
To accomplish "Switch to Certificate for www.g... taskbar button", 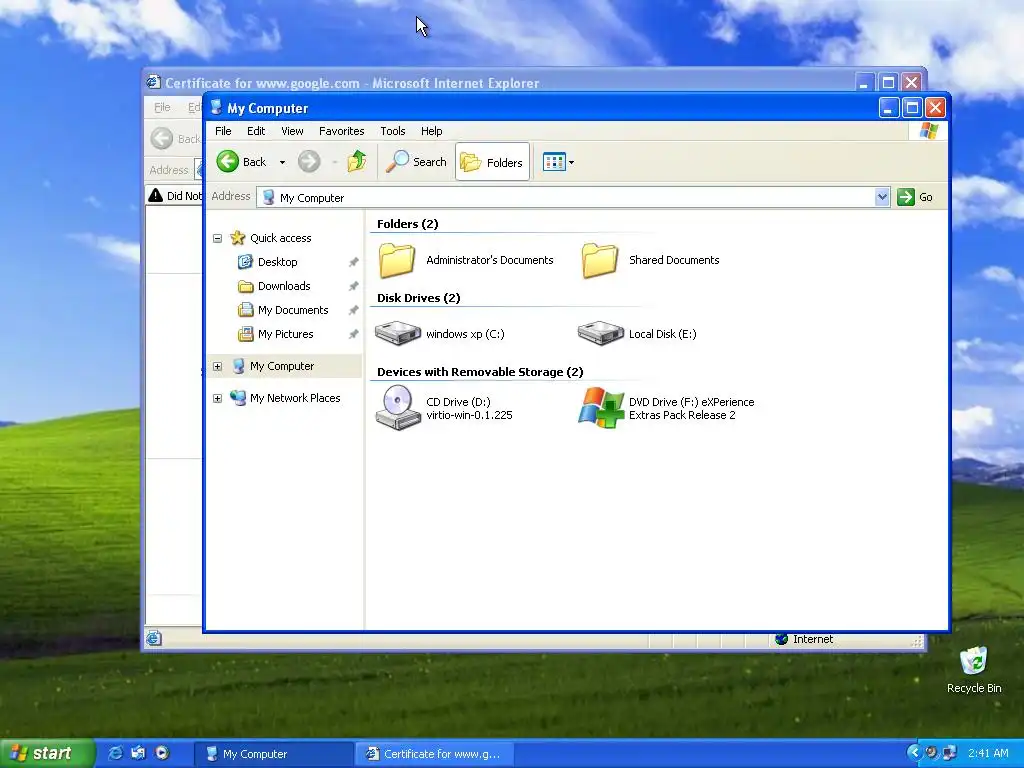I will tap(435, 754).
